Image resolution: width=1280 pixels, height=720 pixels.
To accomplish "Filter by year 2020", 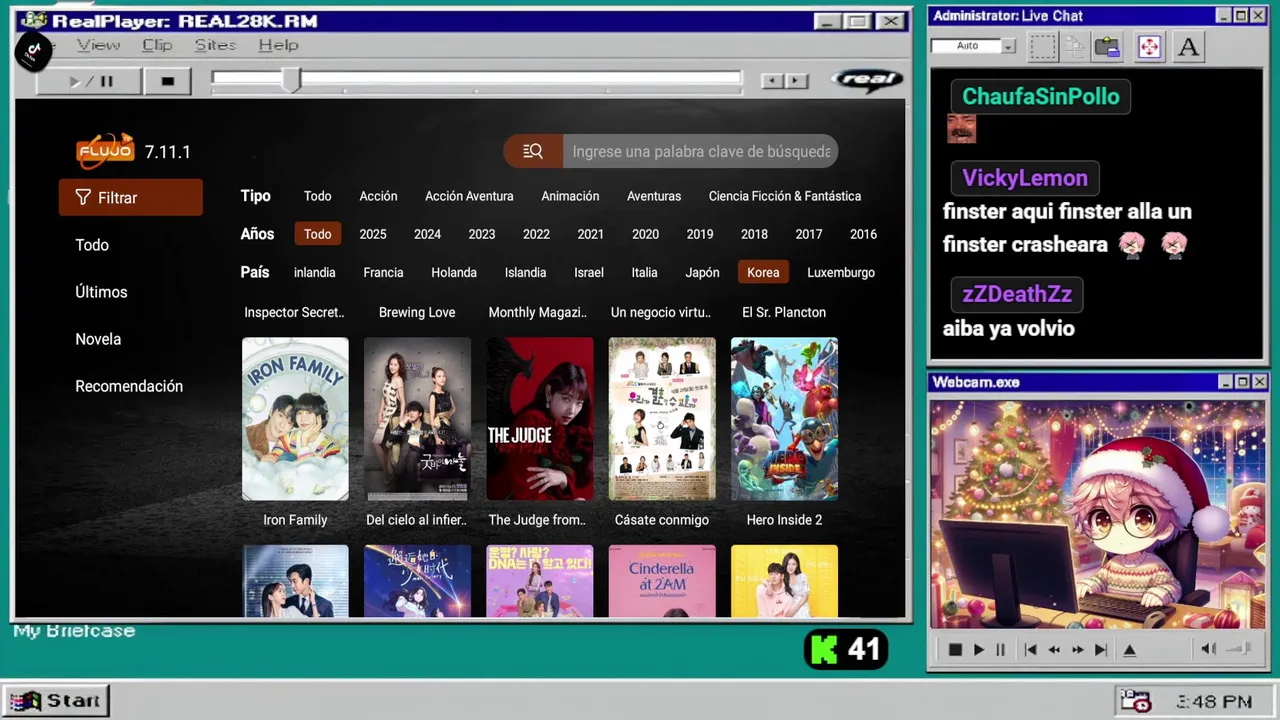I will (645, 234).
